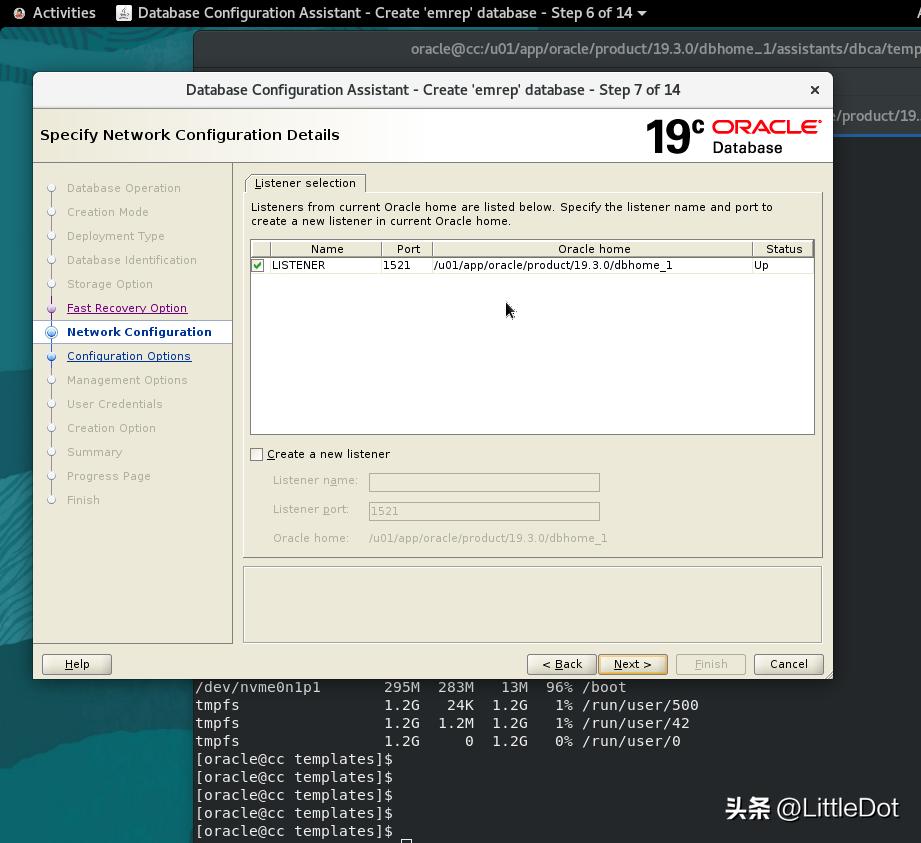This screenshot has height=843, width=921.
Task: Select User Credentials step label
Action: pyautogui.click(x=115, y=404)
